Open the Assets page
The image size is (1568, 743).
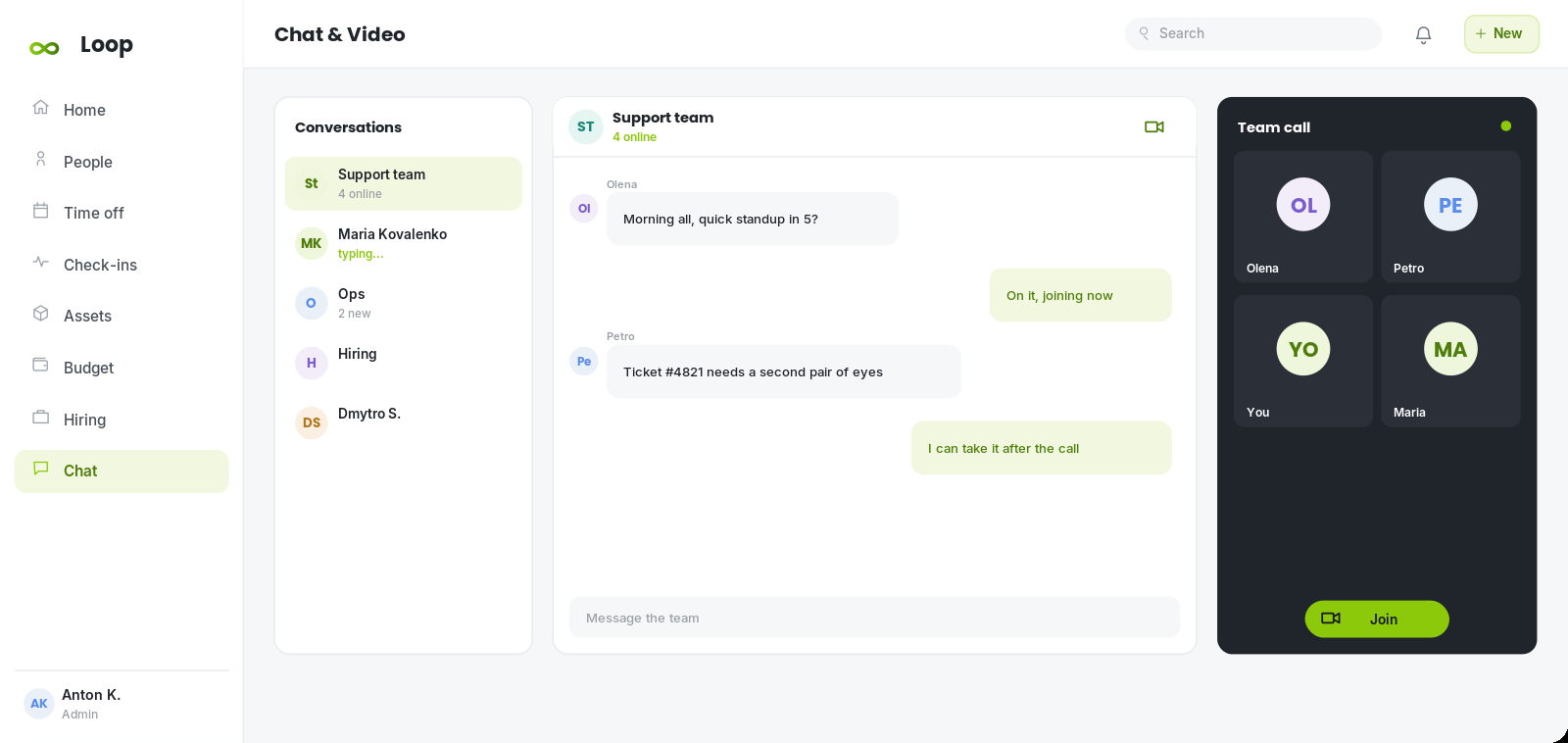pyautogui.click(x=122, y=316)
